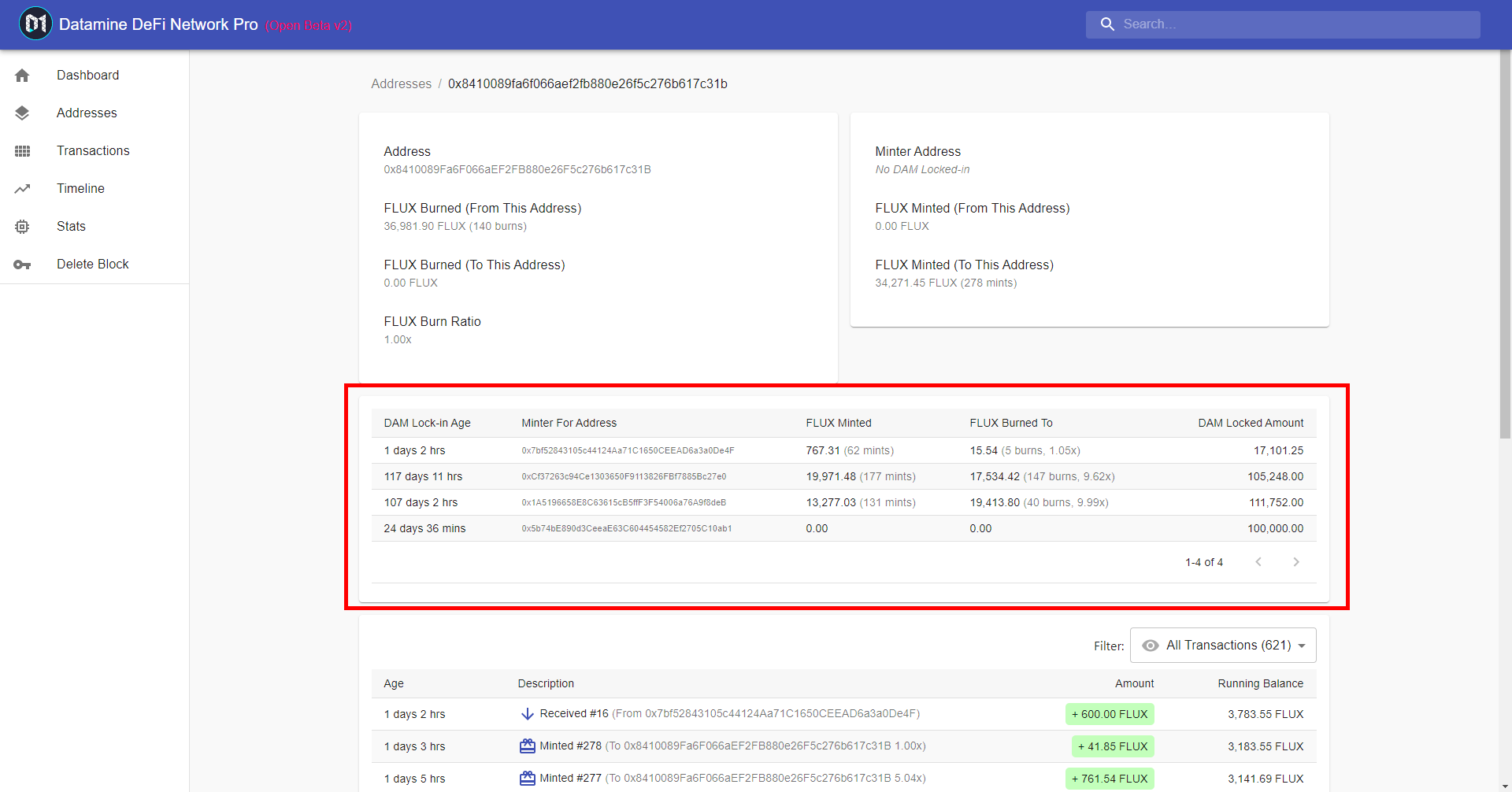Click the Datamine logo icon in header

(x=35, y=24)
